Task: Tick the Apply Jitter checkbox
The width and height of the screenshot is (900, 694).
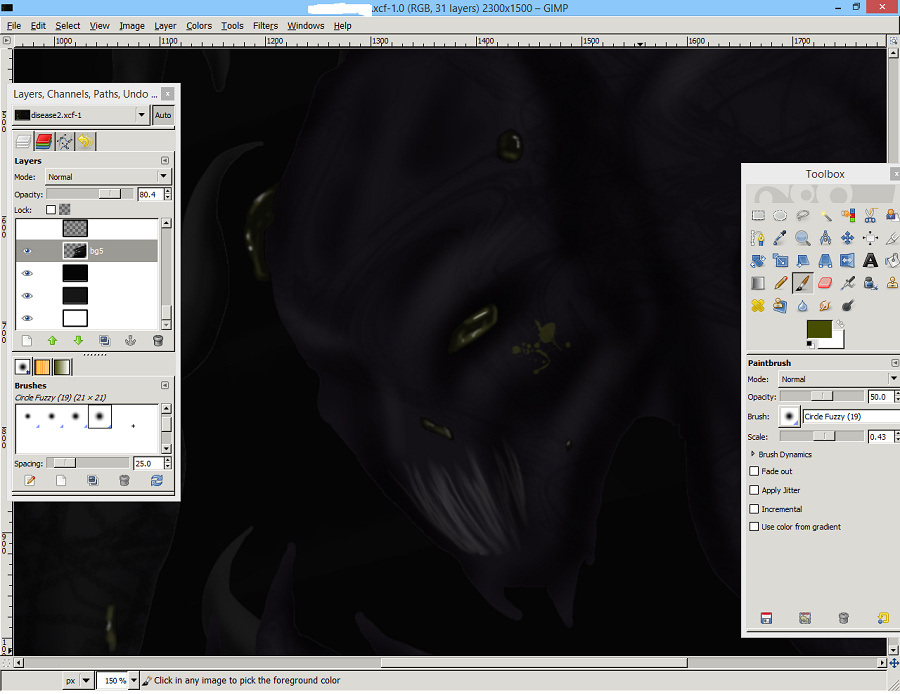Action: 754,490
